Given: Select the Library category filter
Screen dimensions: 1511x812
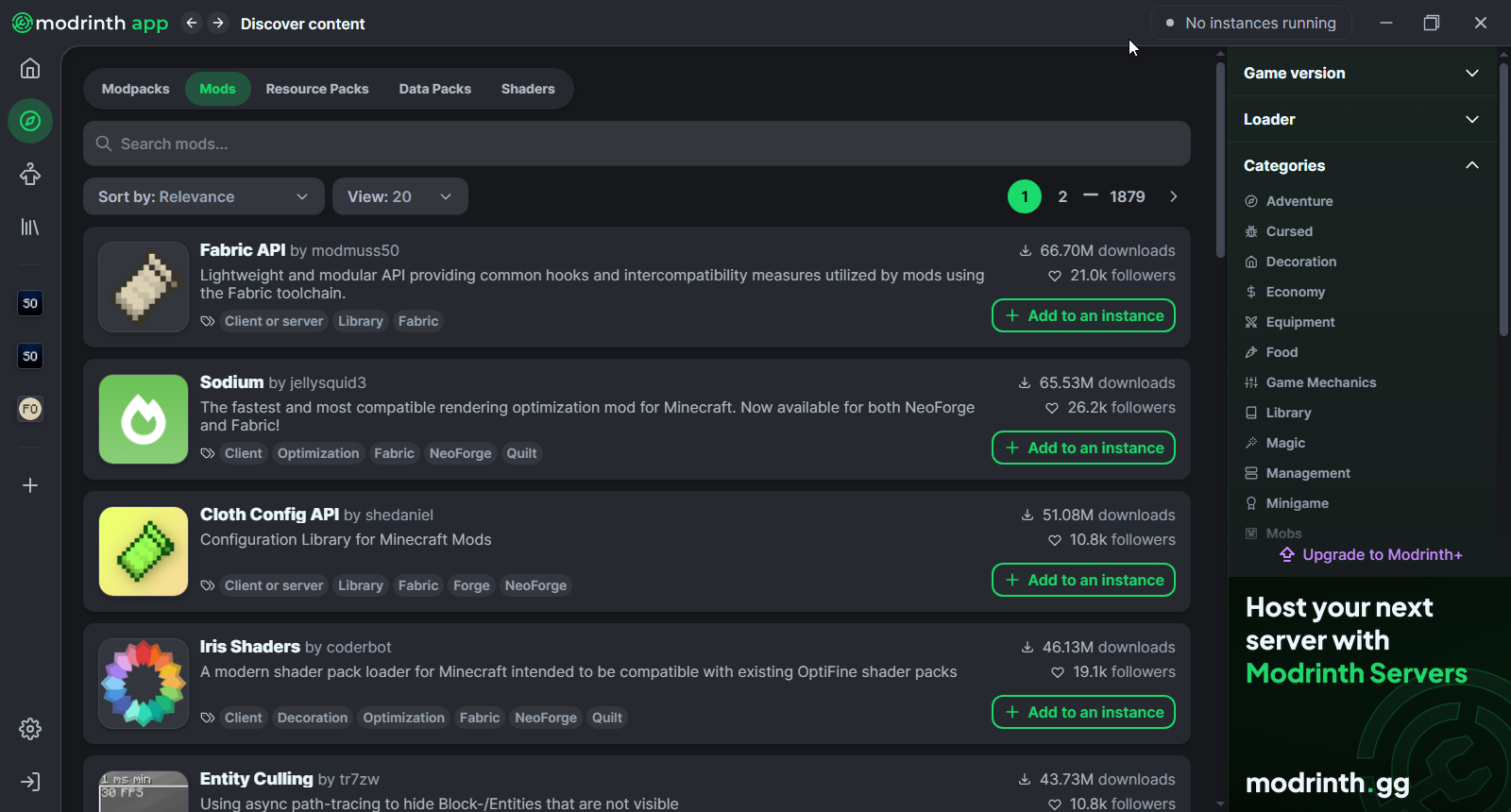Looking at the screenshot, I should pyautogui.click(x=1278, y=413).
